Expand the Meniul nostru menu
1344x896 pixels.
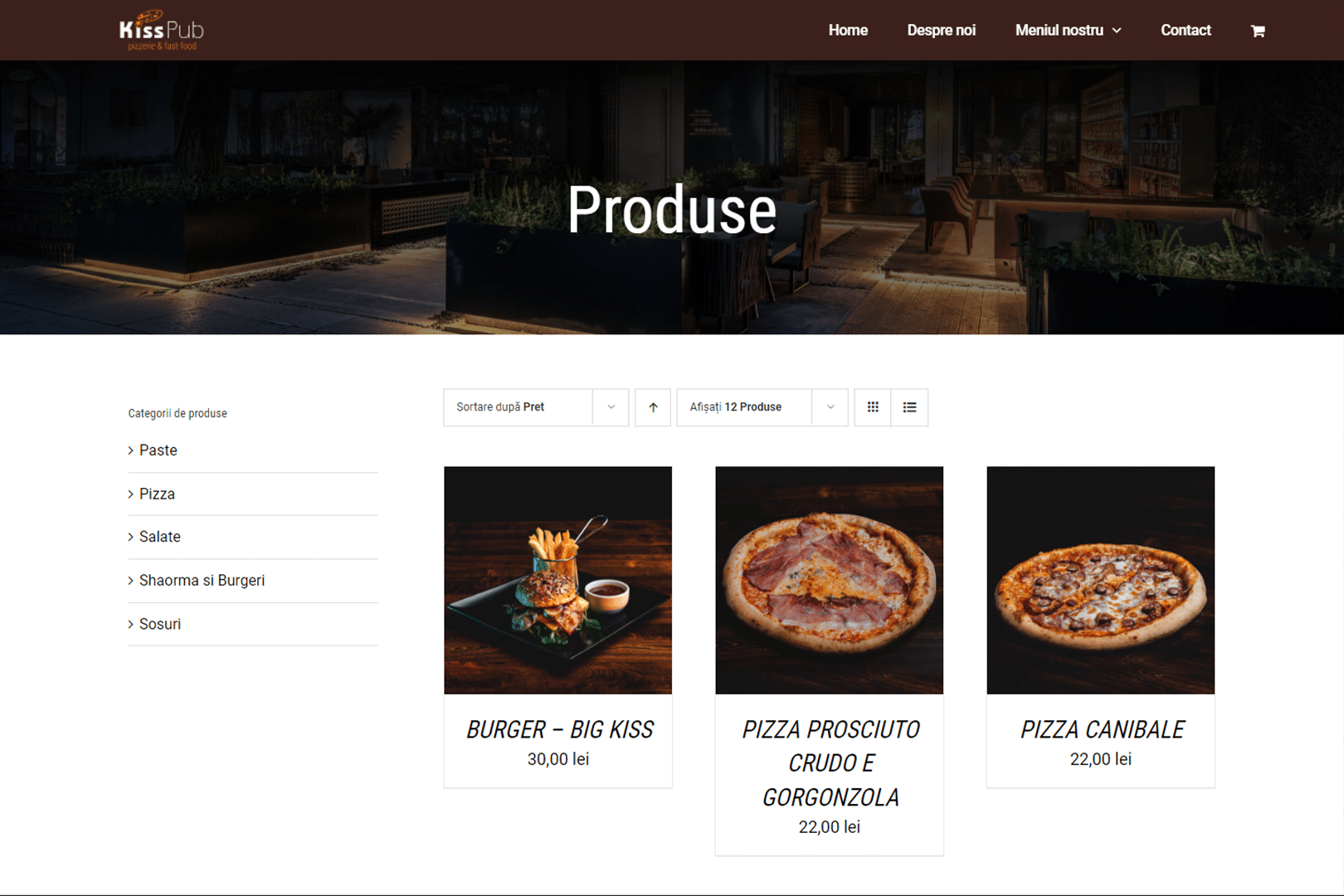[1068, 31]
